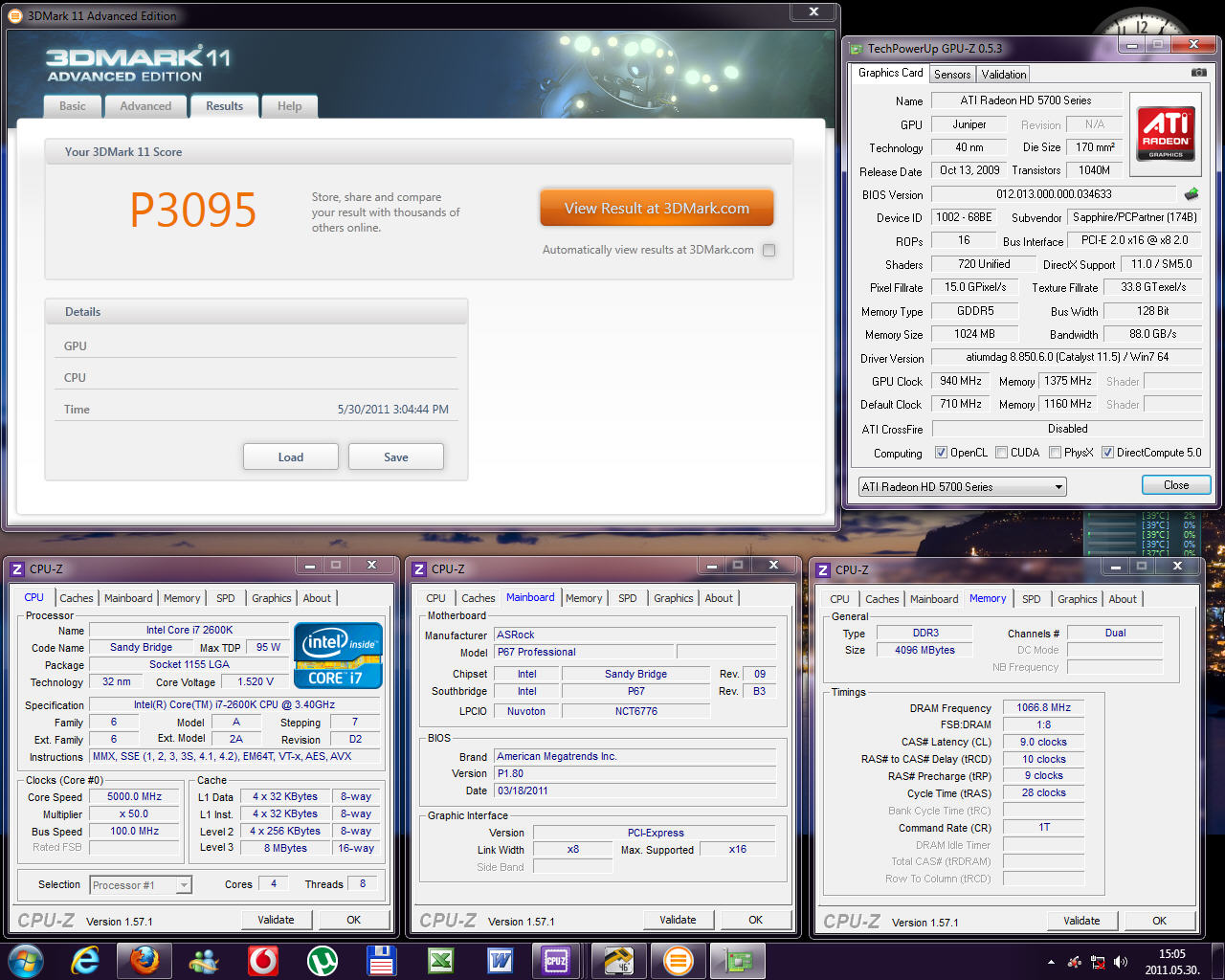Switch to the GPU-Z graphics card taskbar icon
The height and width of the screenshot is (980, 1225).
[737, 961]
